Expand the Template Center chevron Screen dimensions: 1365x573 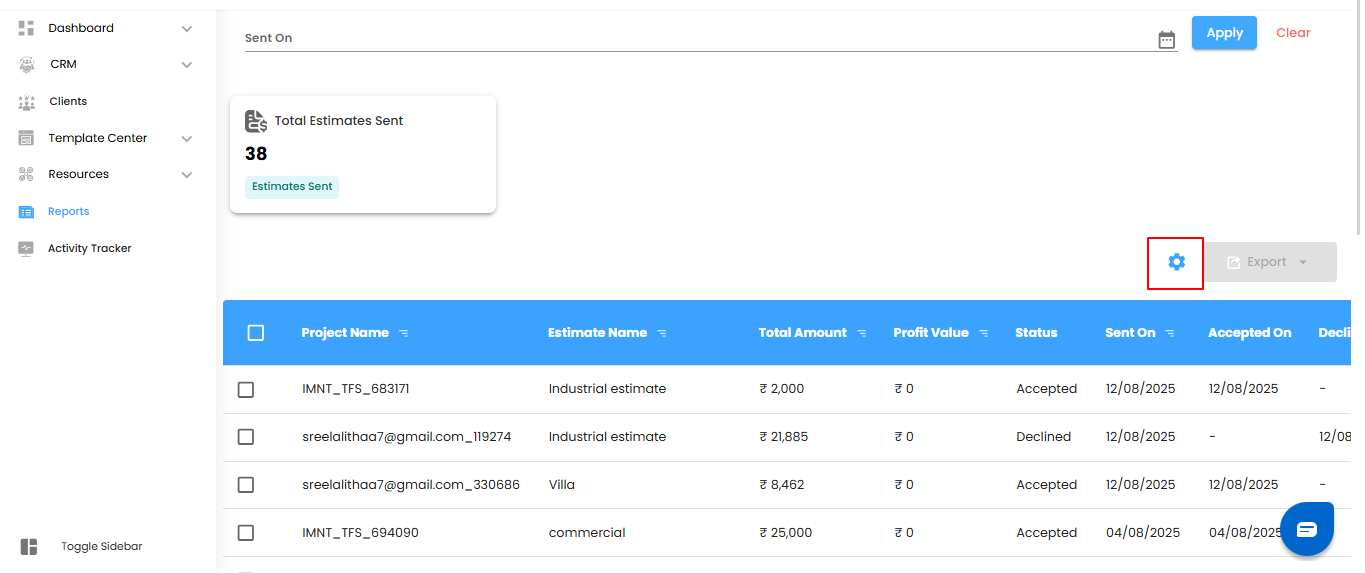[x=186, y=139]
